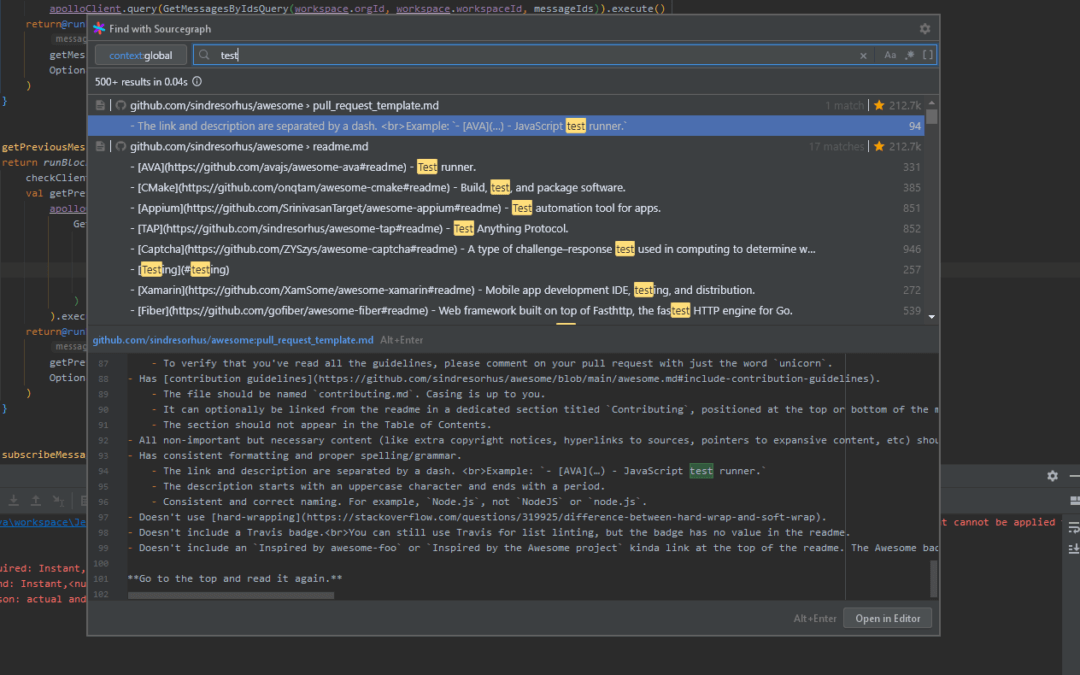Image resolution: width=1080 pixels, height=675 pixels.
Task: Click highlighted 'test' word in preview line 94
Action: click(x=701, y=471)
